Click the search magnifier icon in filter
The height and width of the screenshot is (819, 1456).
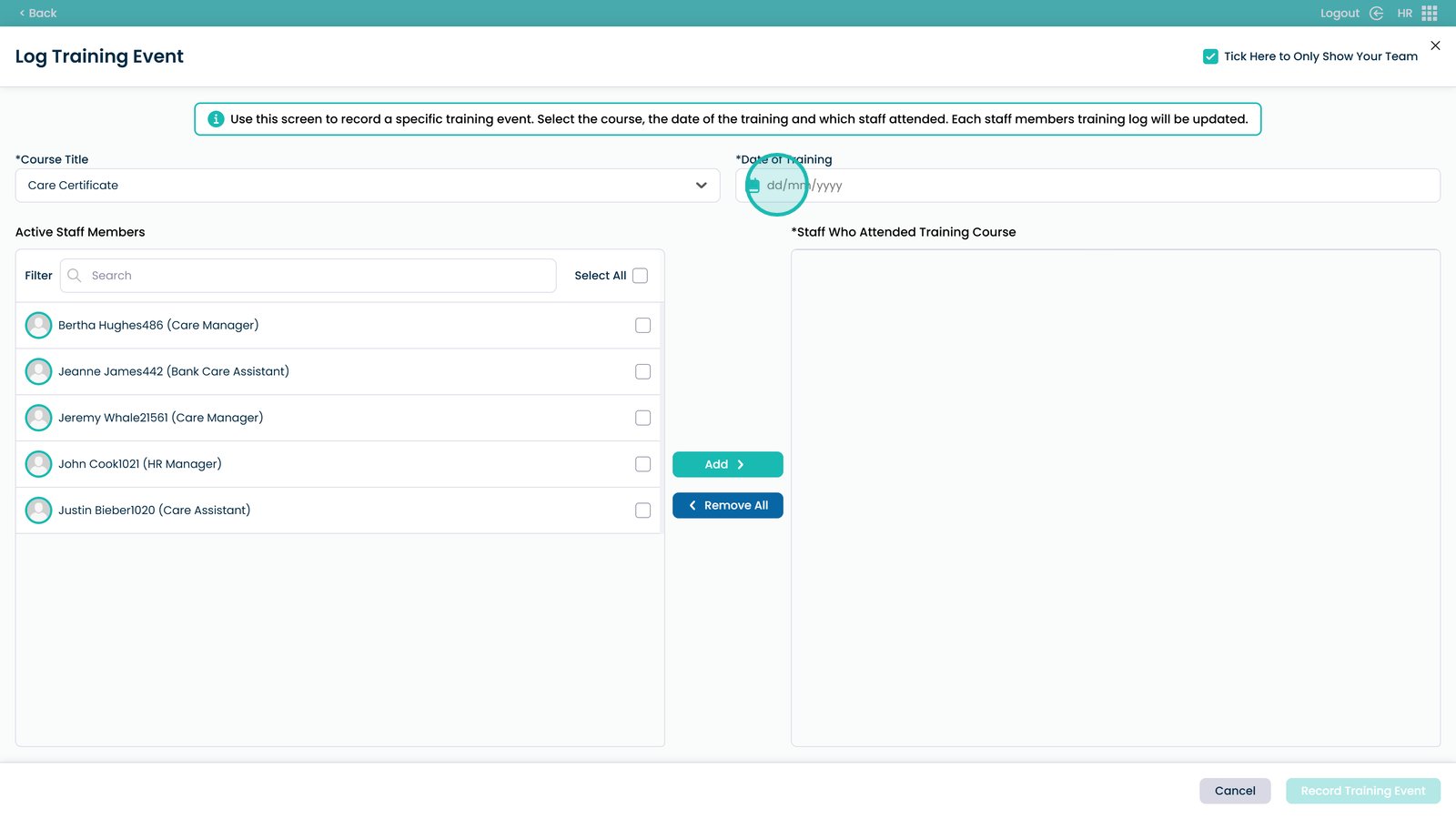[75, 276]
